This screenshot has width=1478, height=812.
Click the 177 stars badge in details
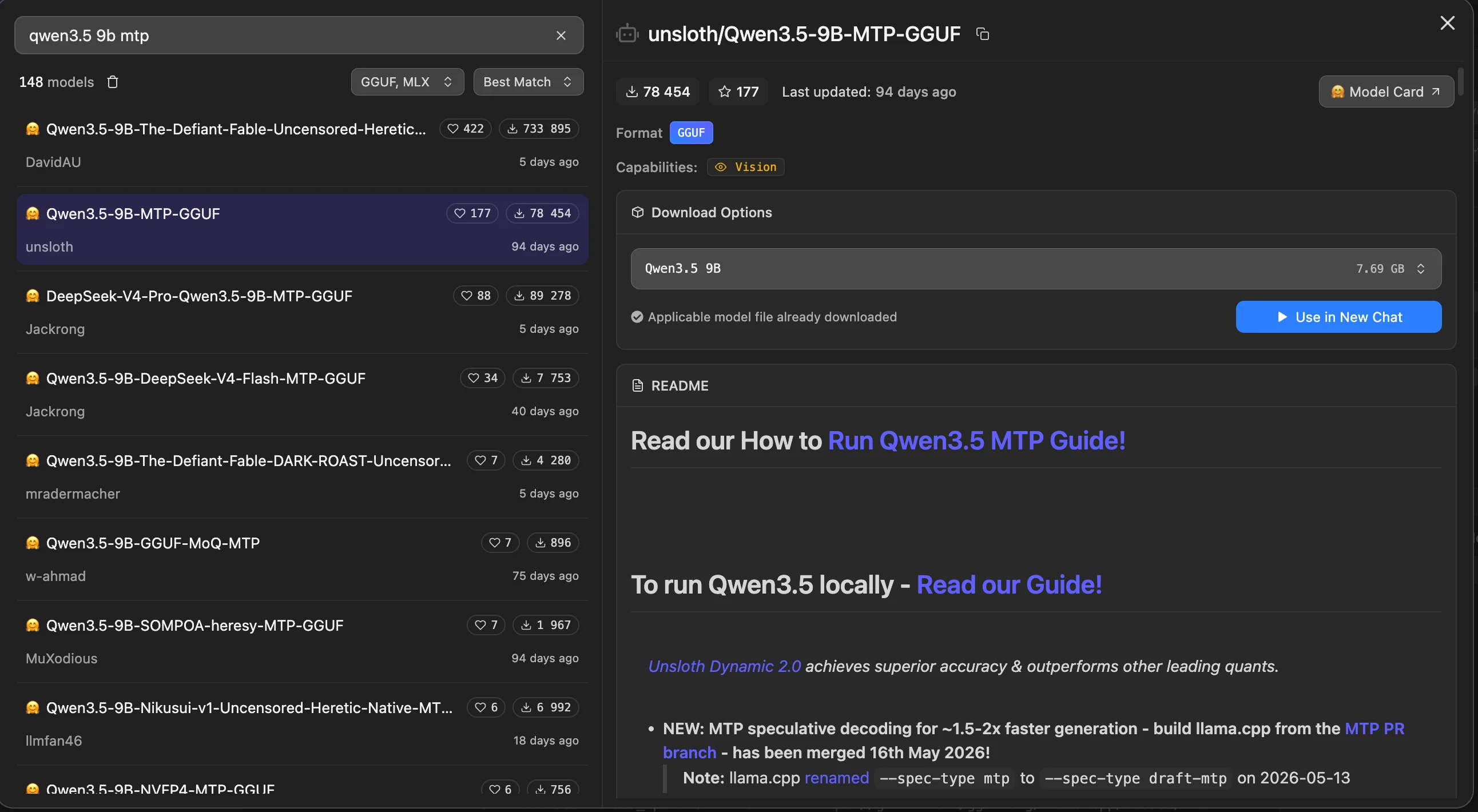tap(738, 91)
